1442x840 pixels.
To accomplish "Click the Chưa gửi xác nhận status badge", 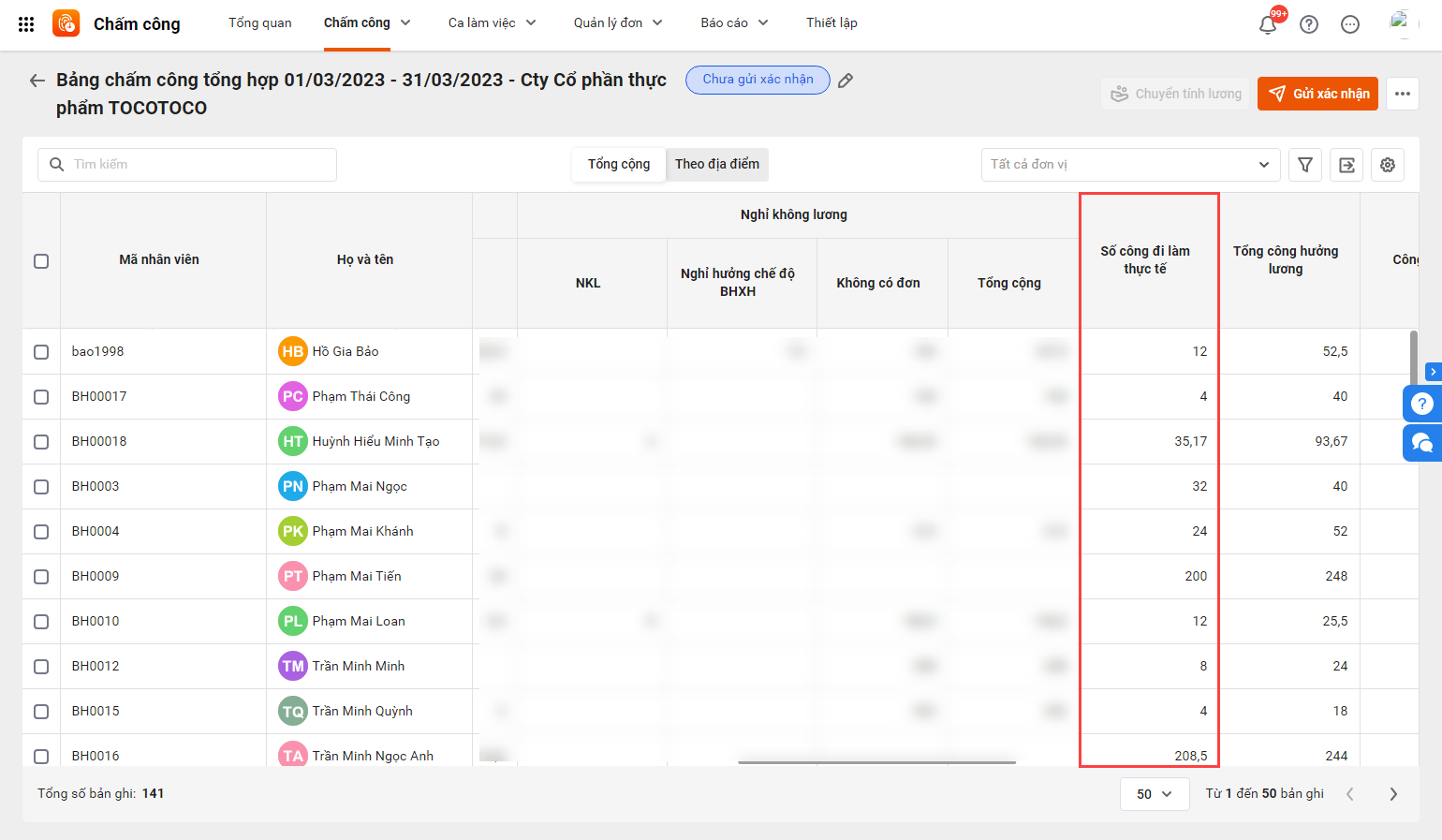I will (758, 80).
